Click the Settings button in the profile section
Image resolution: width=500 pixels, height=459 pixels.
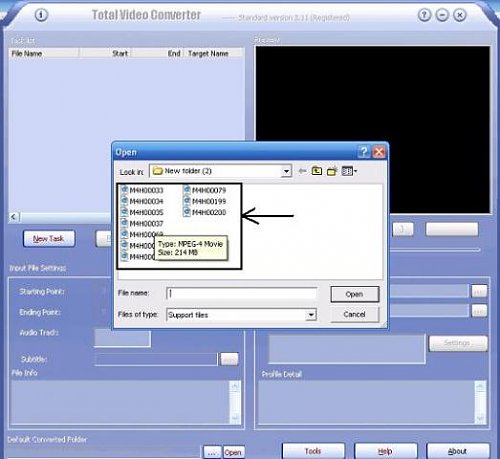coord(458,343)
